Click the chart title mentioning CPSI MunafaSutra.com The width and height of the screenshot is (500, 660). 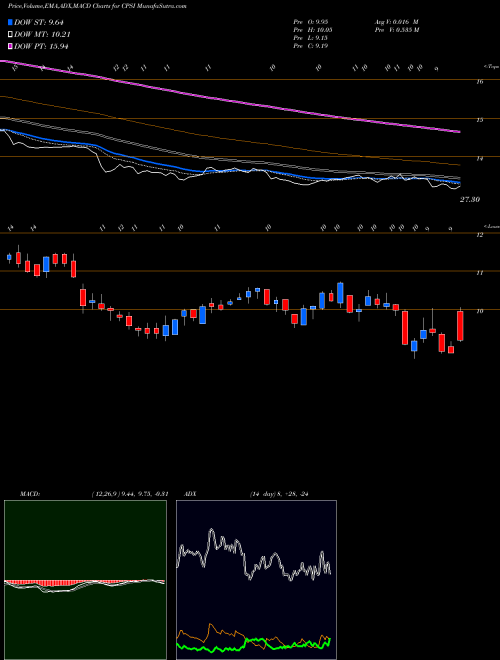97,6
